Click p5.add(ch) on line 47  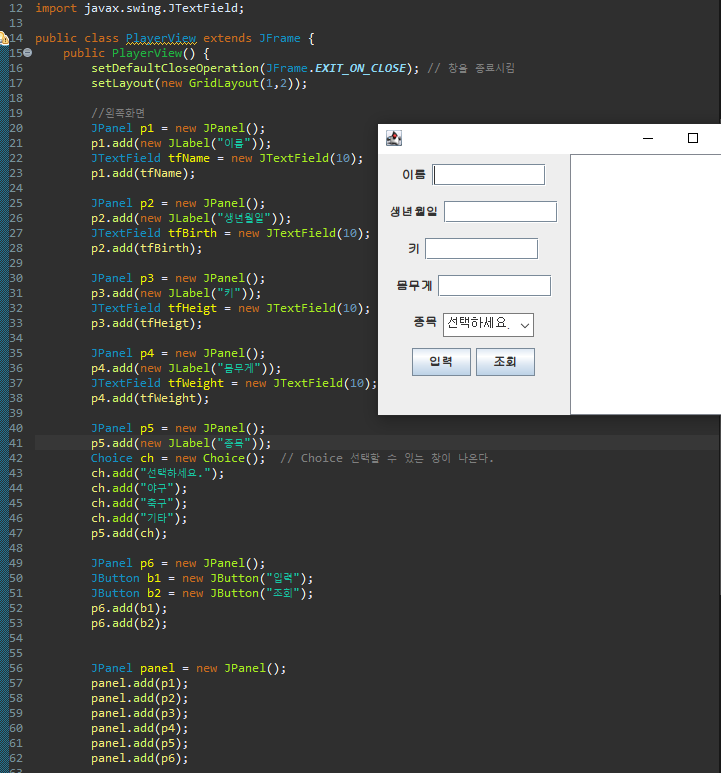(x=129, y=533)
